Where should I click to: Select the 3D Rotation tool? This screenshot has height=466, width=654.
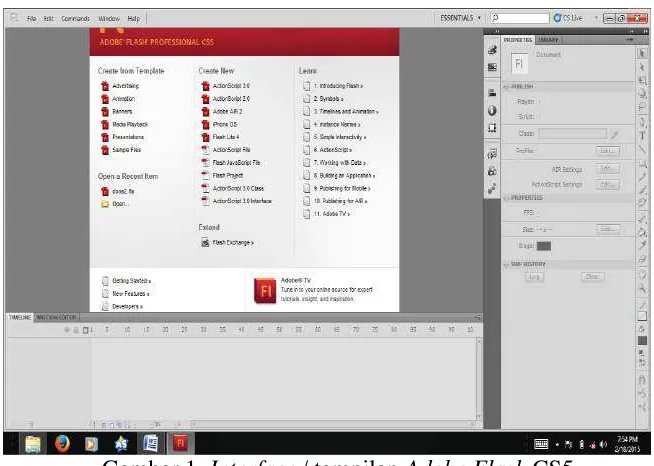tap(642, 93)
